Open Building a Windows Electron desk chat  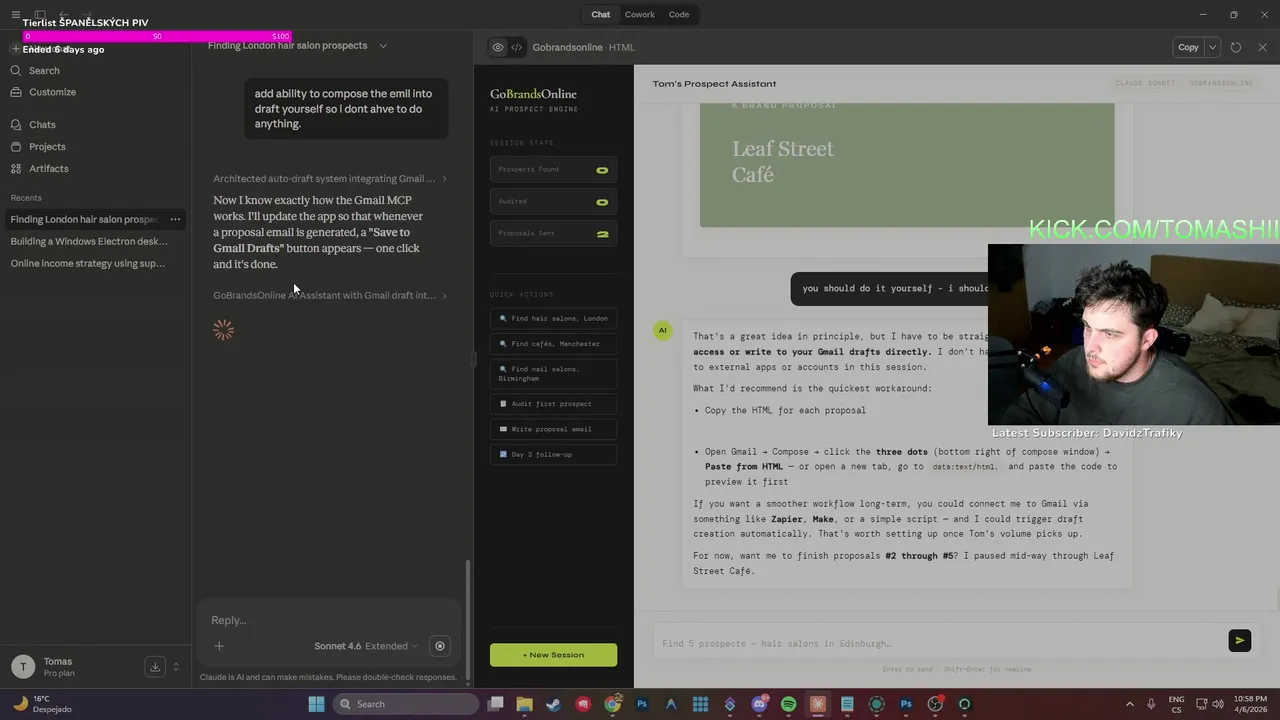click(x=89, y=241)
